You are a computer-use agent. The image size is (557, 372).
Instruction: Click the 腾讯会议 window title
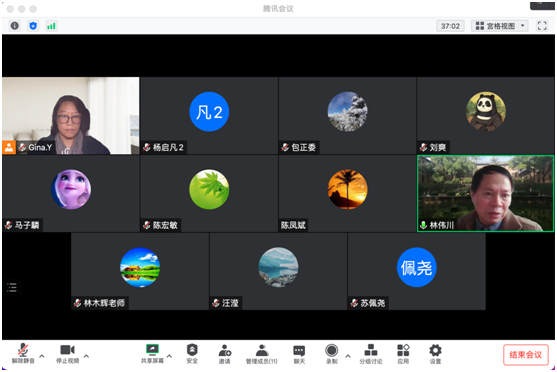(x=278, y=9)
